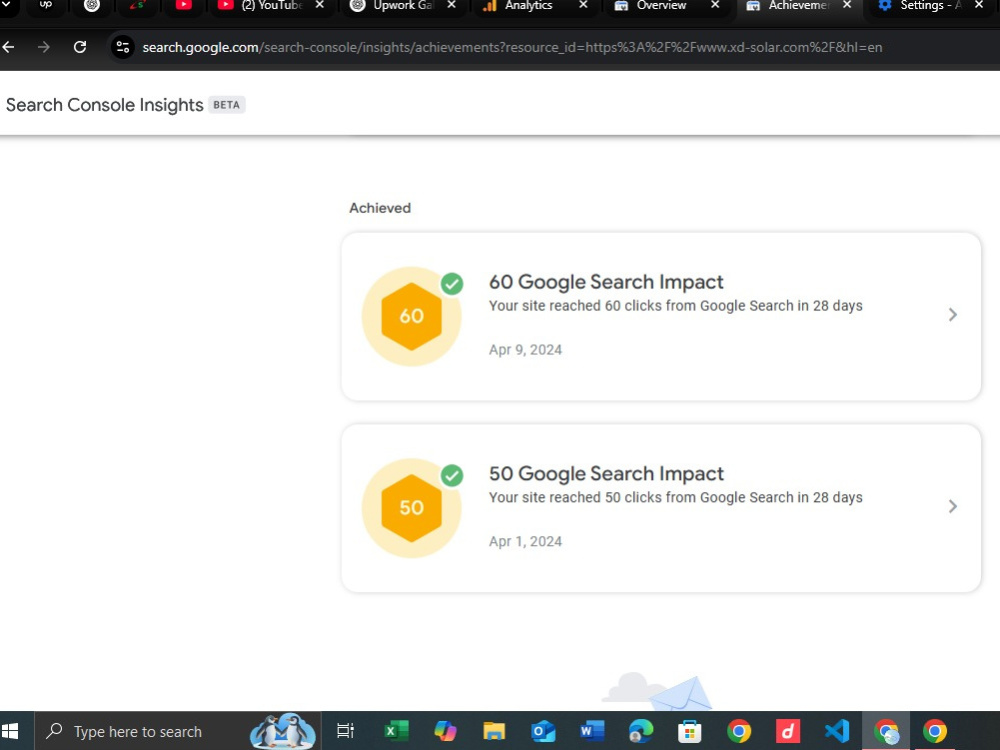
Task: Open 50 Google Search Impact card
Action: (661, 508)
